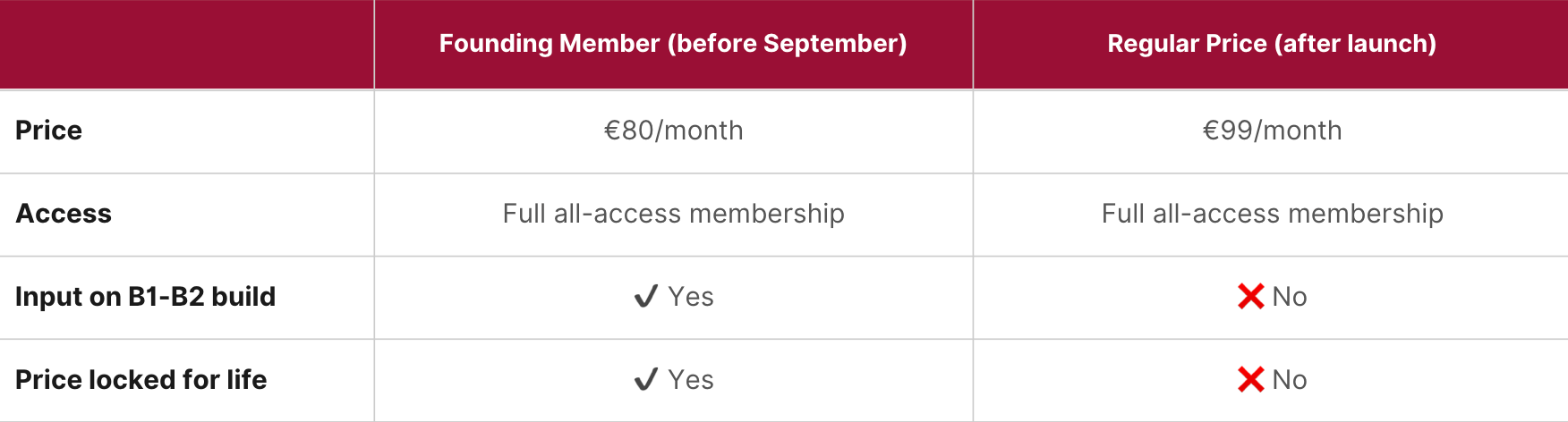1568x422 pixels.
Task: Click the red X icon in Price locked row
Action: point(1250,380)
